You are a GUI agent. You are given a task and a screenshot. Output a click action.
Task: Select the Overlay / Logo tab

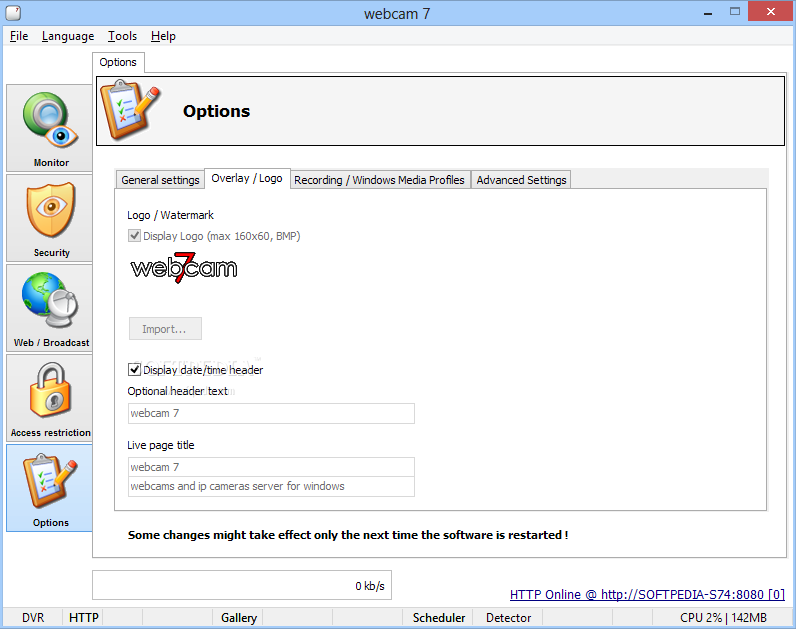(247, 178)
